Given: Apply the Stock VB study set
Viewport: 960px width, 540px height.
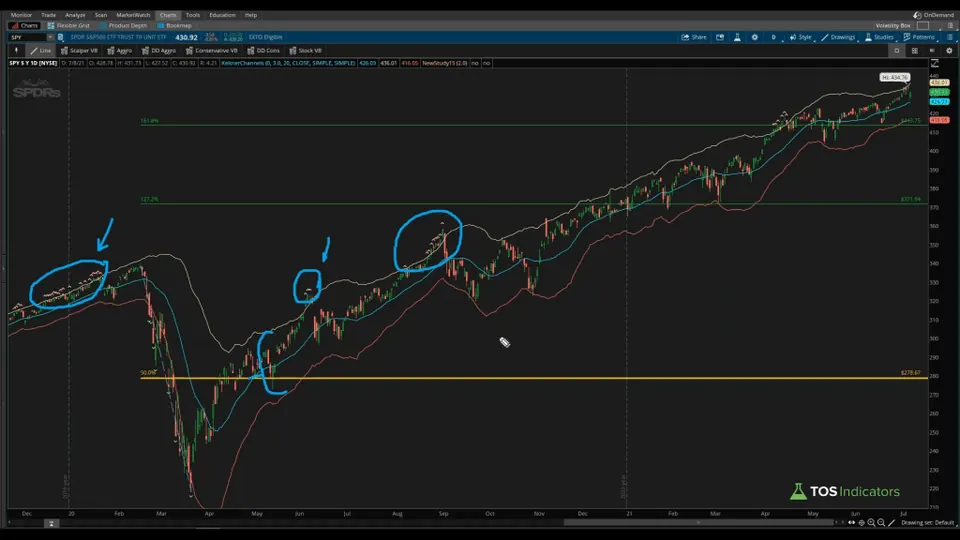Looking at the screenshot, I should tap(305, 51).
